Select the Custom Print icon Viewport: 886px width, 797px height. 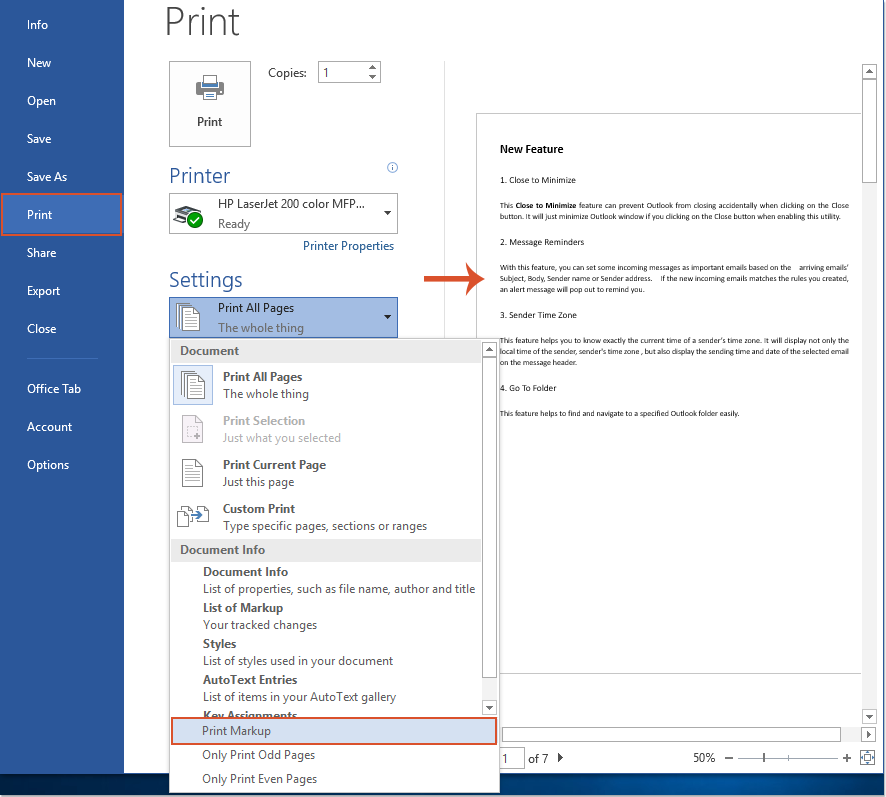(x=192, y=516)
